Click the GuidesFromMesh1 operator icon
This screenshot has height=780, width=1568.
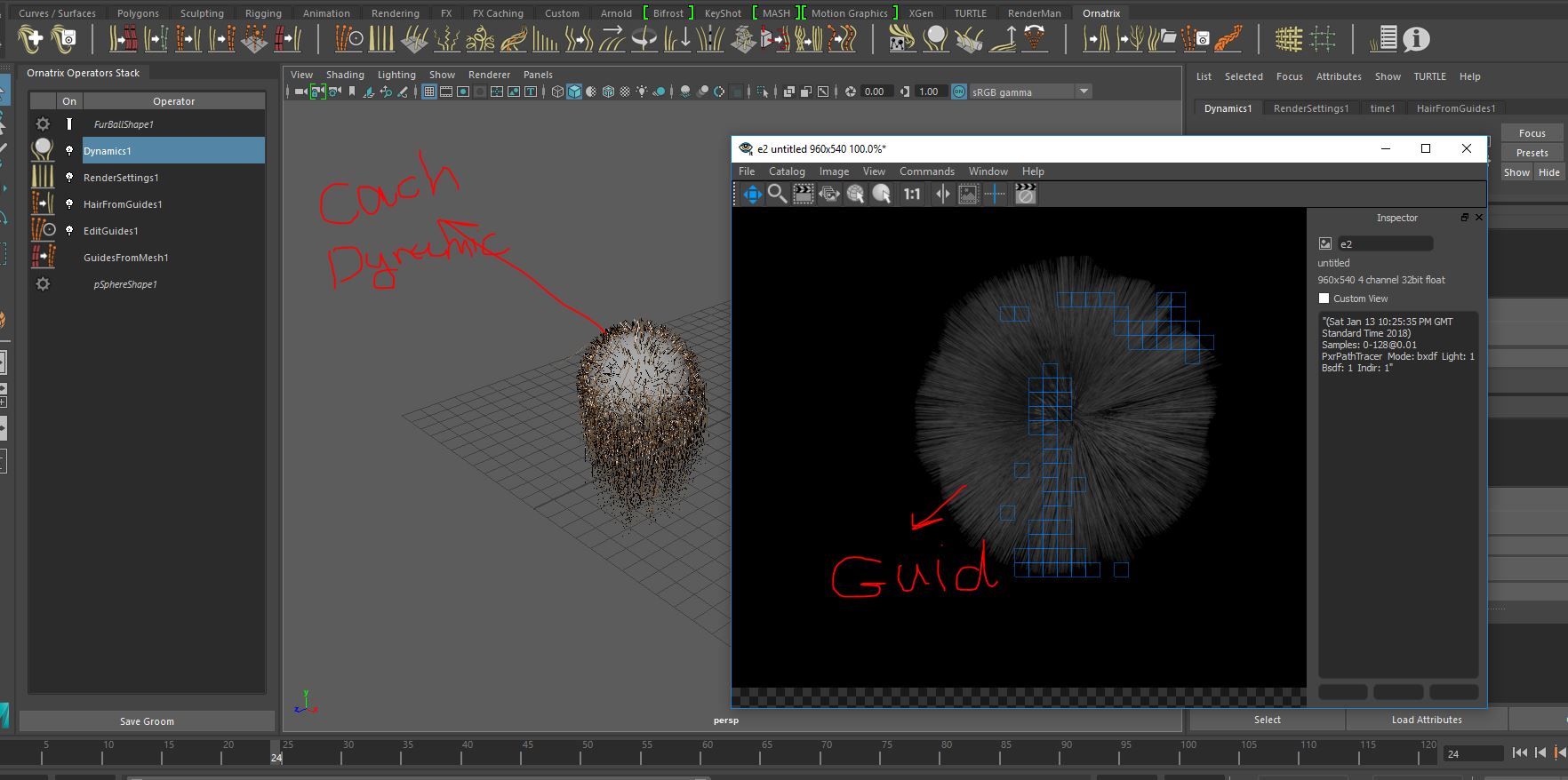tap(43, 257)
